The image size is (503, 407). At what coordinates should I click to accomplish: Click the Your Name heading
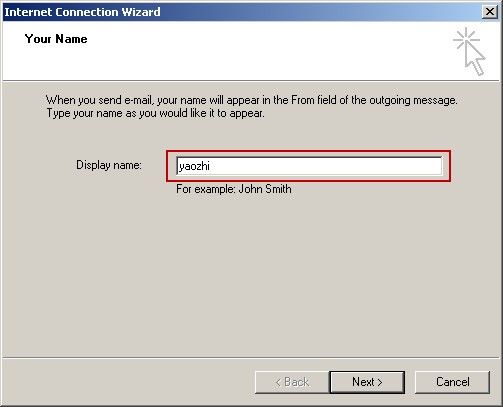(x=56, y=39)
